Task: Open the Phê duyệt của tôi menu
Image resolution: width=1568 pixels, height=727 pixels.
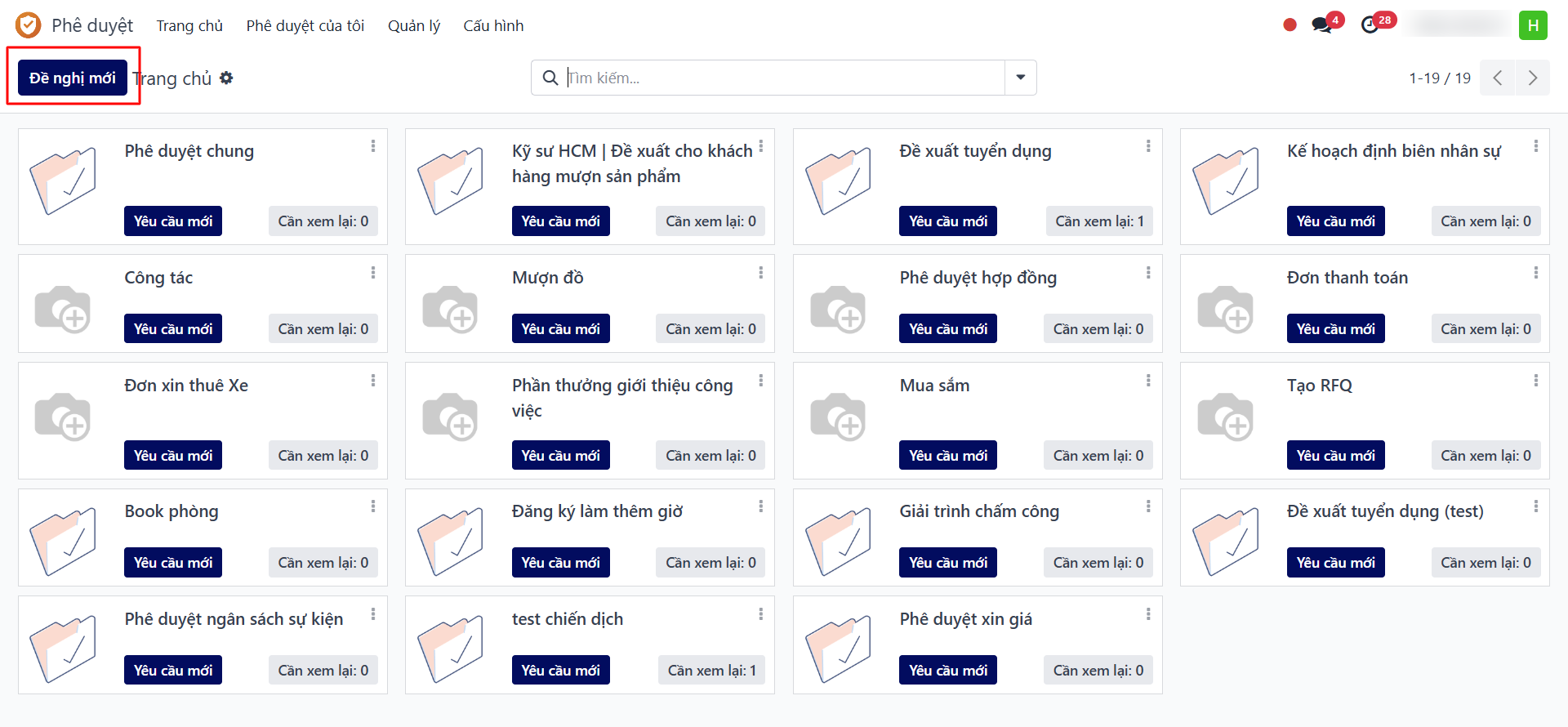Action: [305, 25]
